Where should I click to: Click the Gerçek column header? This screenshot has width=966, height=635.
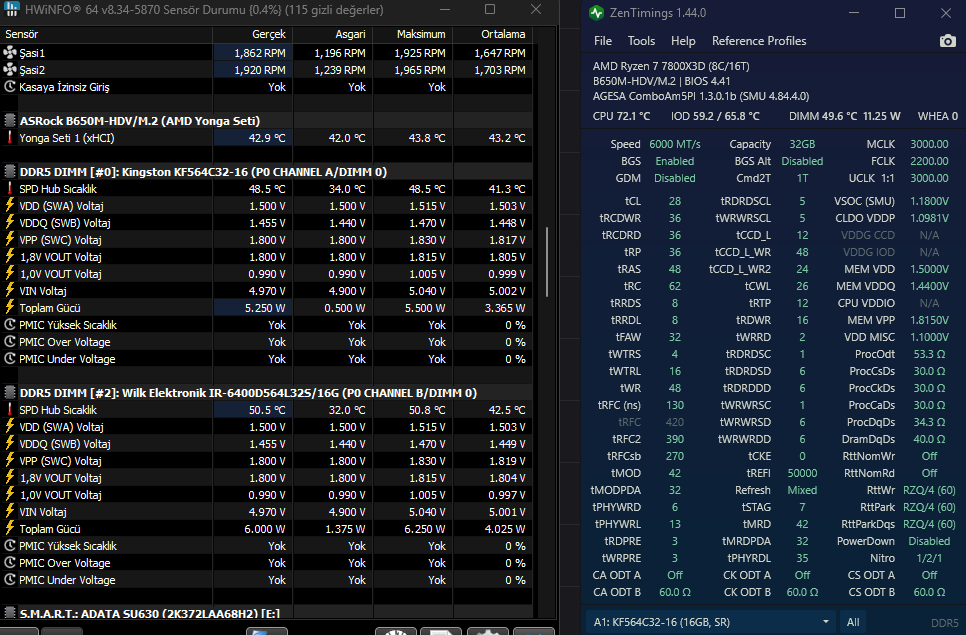click(x=253, y=34)
